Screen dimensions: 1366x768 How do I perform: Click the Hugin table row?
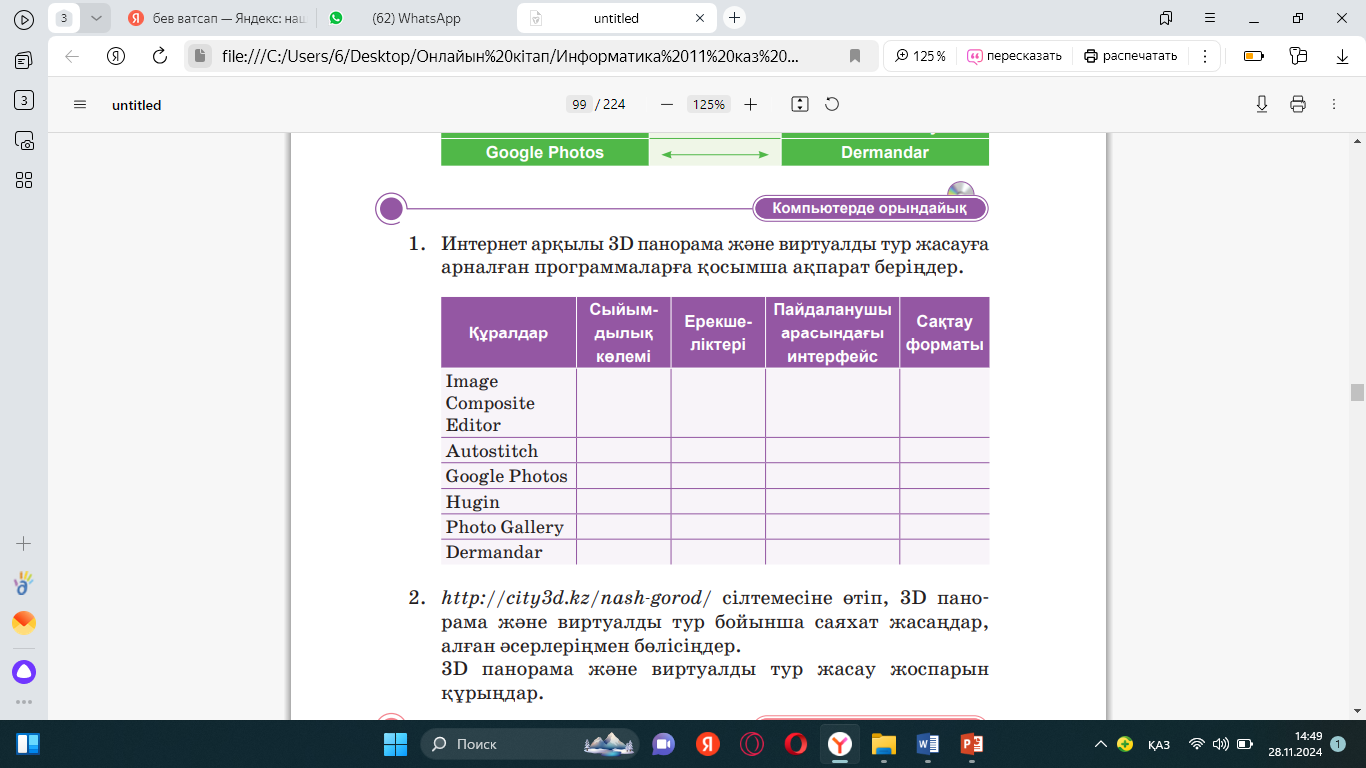pyautogui.click(x=715, y=502)
